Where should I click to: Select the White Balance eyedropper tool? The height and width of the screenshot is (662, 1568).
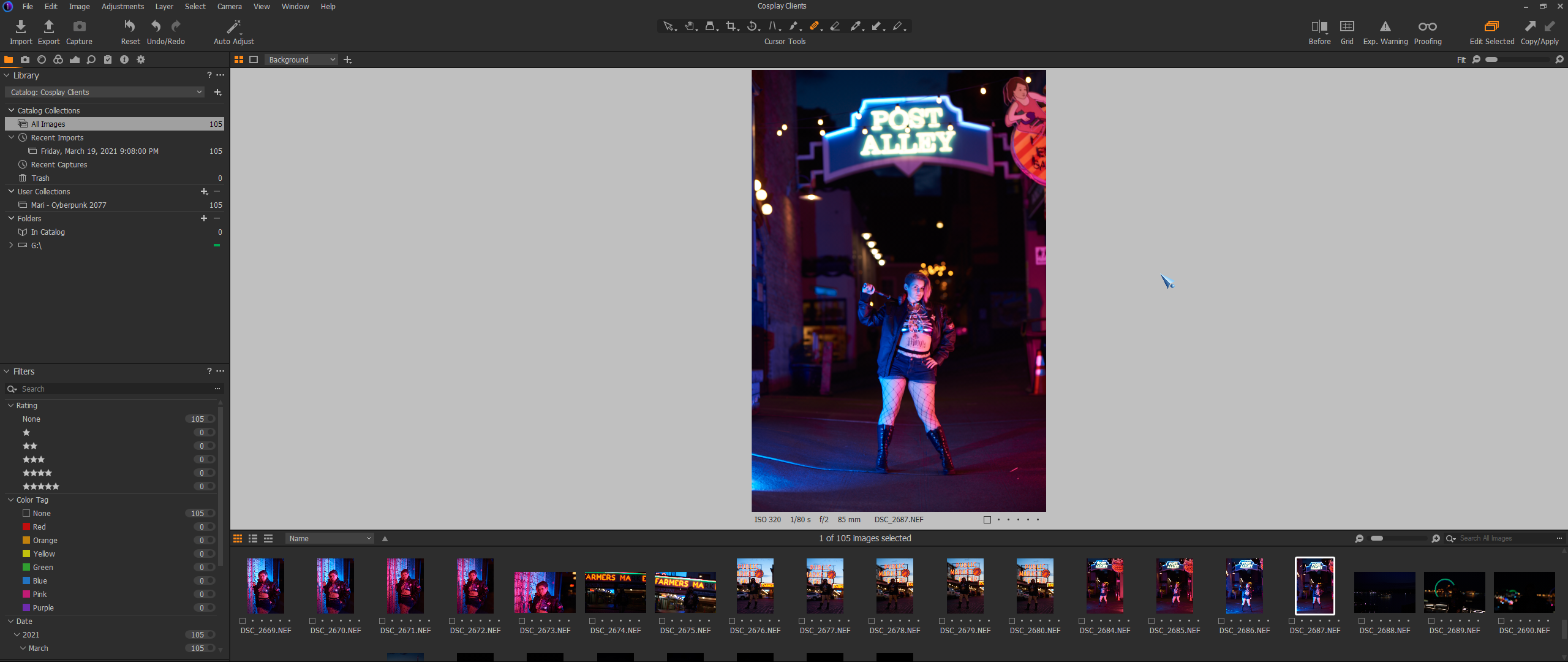pos(856,26)
